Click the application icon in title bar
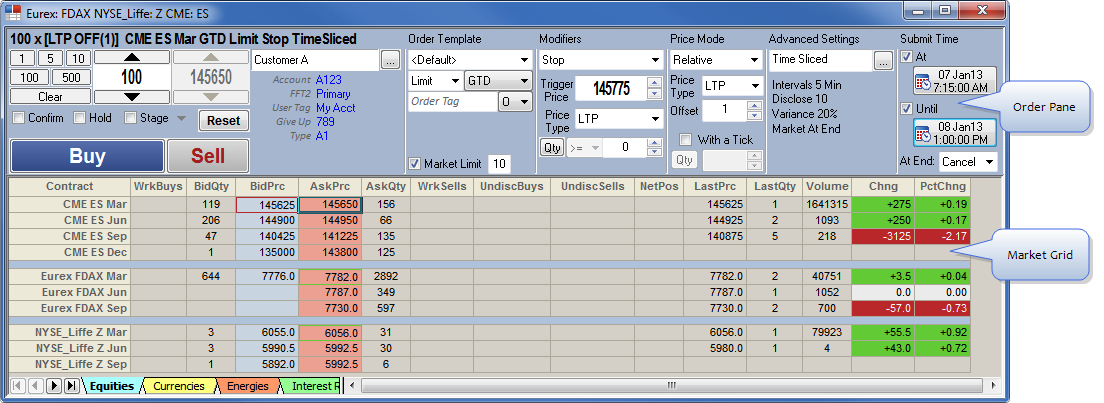Image resolution: width=1104 pixels, height=403 pixels. 13,12
